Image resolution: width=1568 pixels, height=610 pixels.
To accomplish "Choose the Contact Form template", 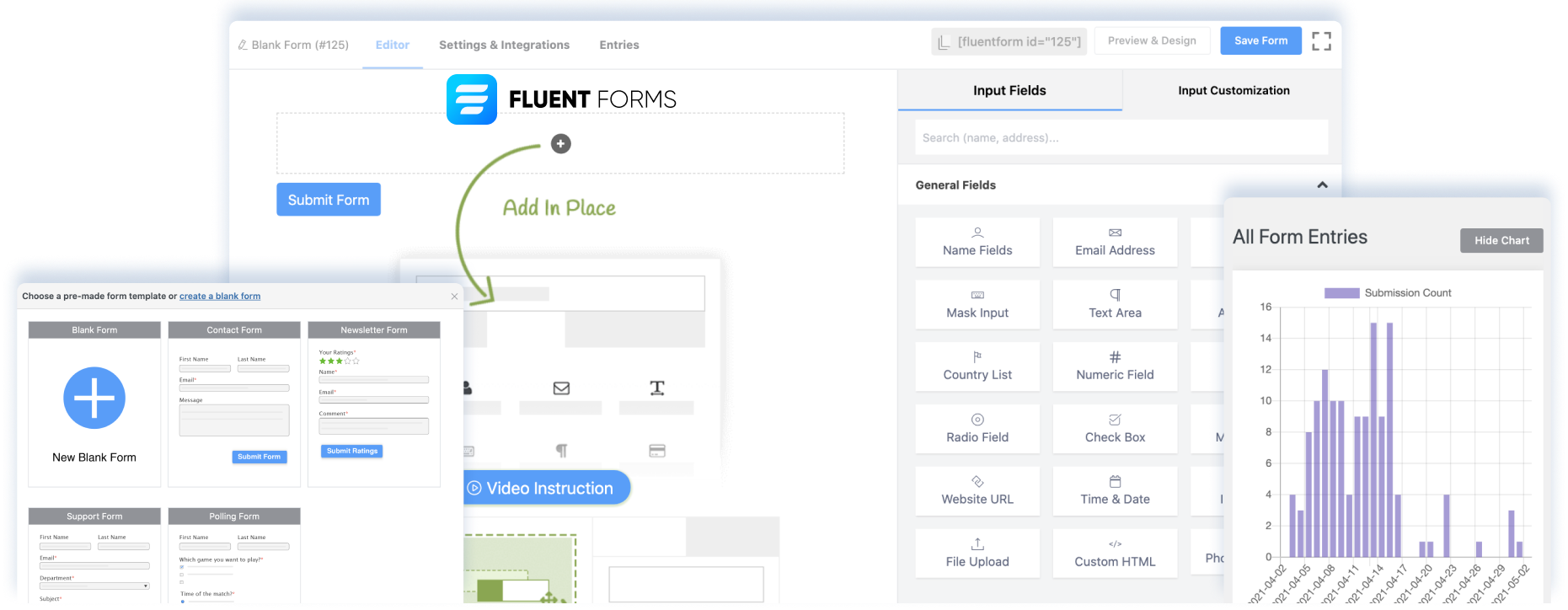I will click(234, 404).
